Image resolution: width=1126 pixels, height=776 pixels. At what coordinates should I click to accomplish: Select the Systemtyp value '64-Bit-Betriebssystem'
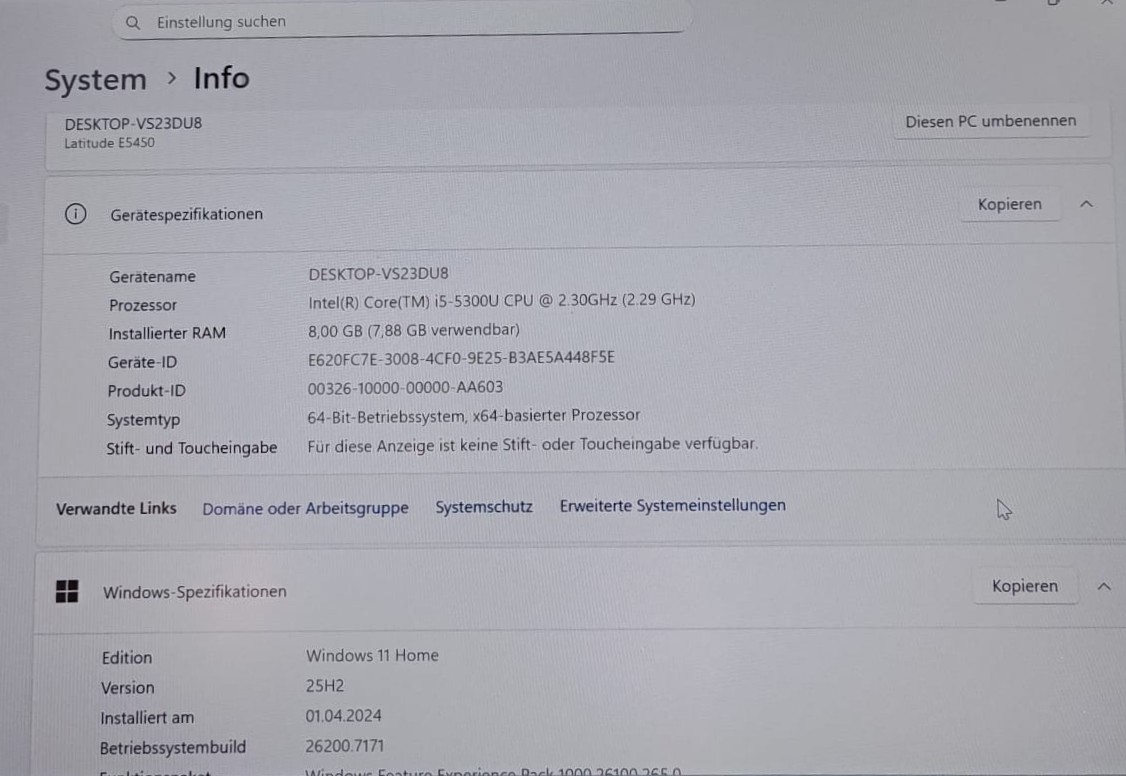click(x=473, y=416)
